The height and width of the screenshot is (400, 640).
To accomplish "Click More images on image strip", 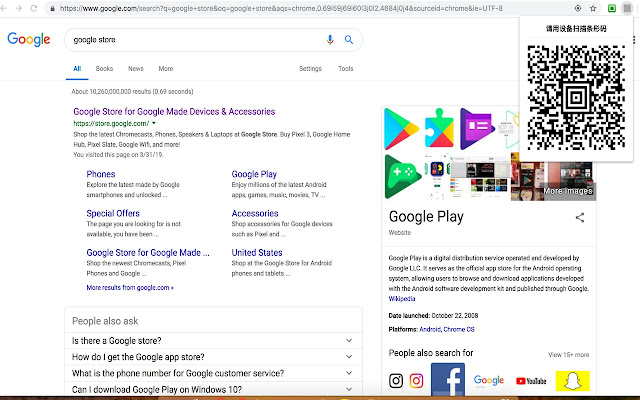I will (x=567, y=191).
